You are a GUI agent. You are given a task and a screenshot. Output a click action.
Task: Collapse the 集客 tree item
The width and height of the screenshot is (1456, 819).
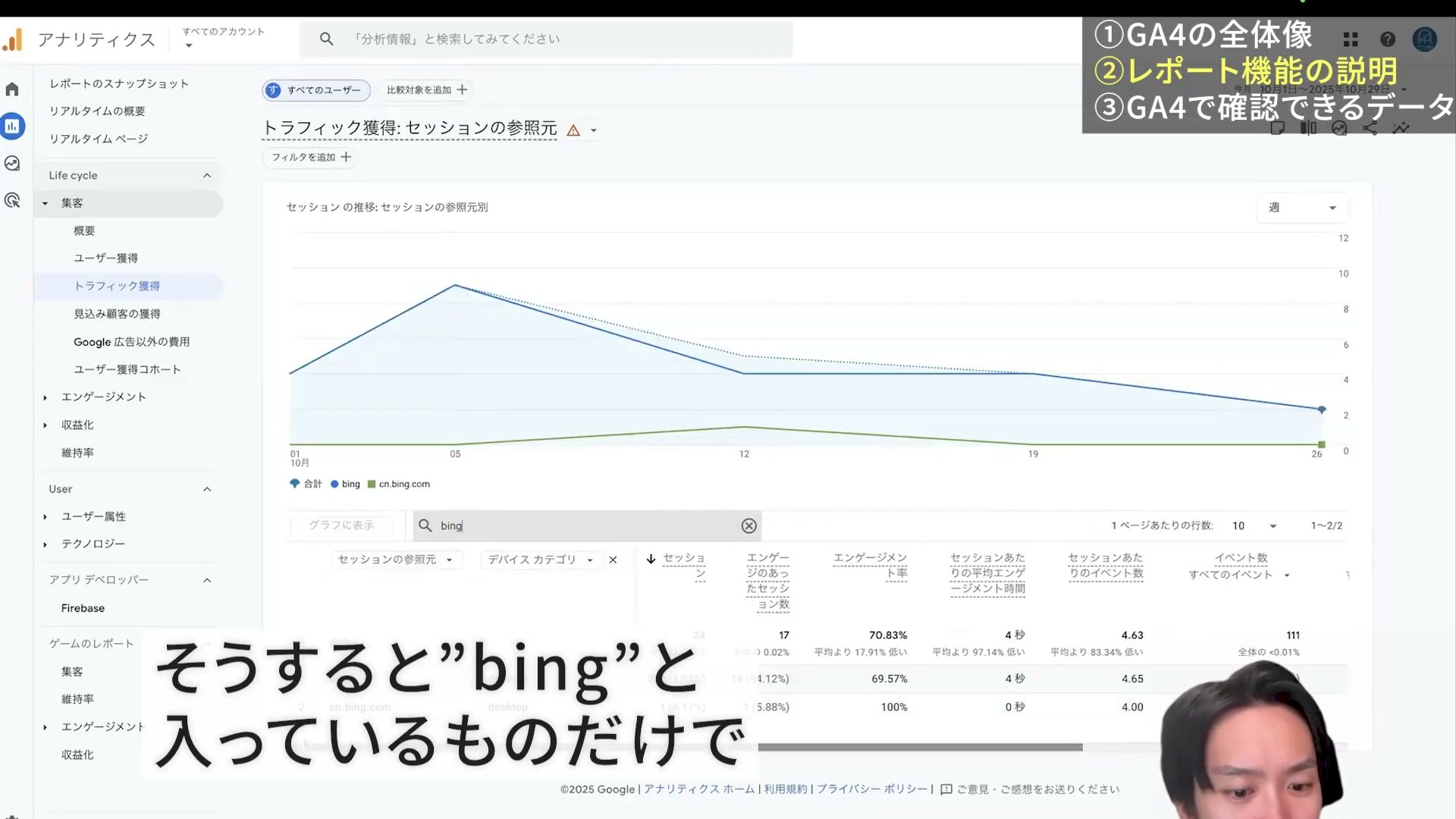point(45,203)
